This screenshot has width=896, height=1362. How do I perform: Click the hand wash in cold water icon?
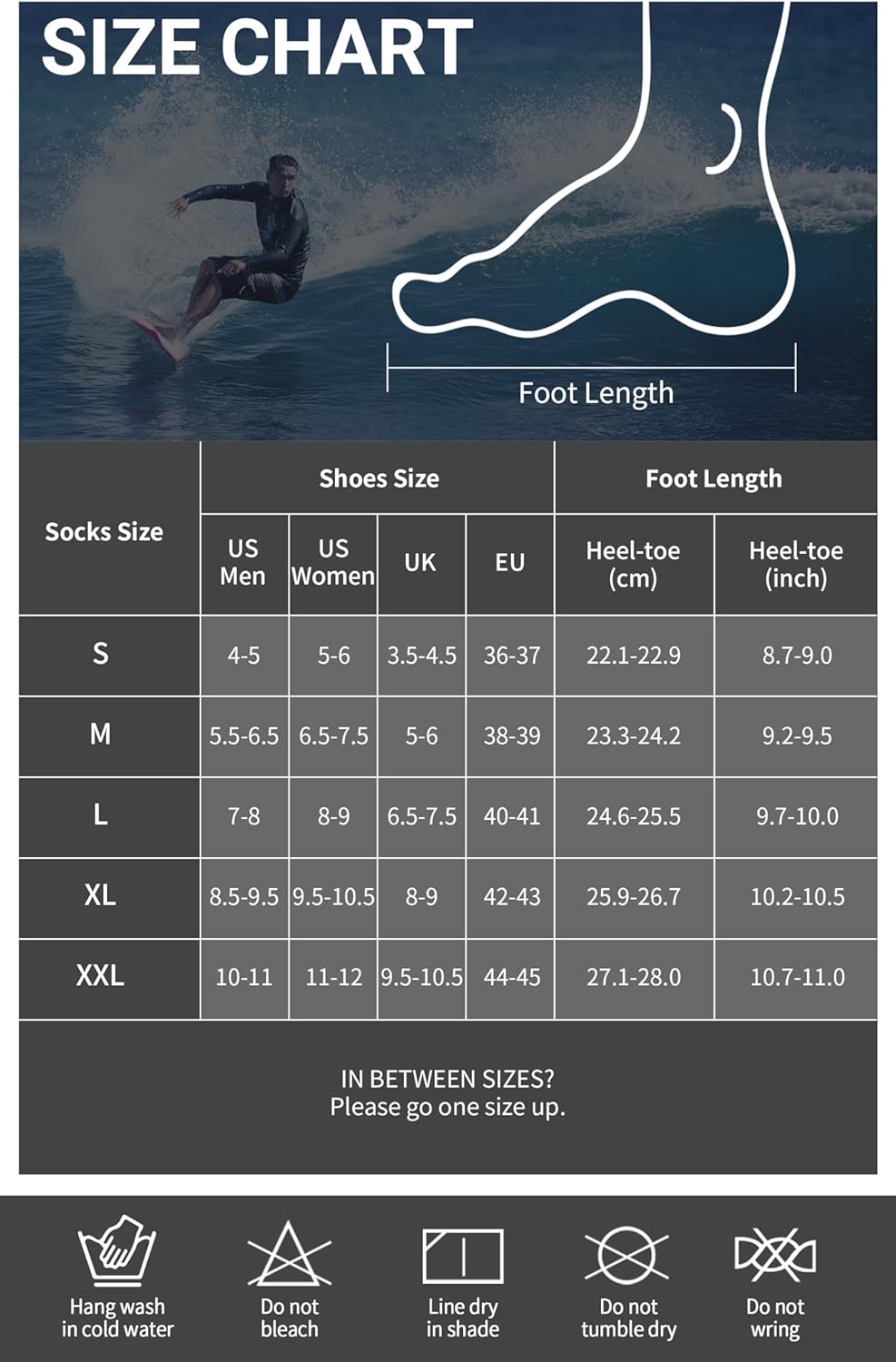pos(117,1250)
